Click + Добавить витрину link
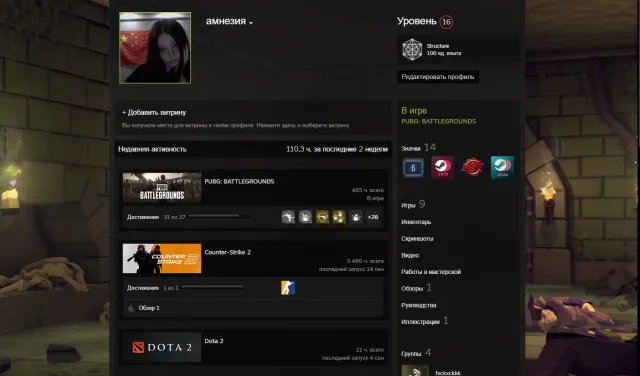 coord(154,112)
